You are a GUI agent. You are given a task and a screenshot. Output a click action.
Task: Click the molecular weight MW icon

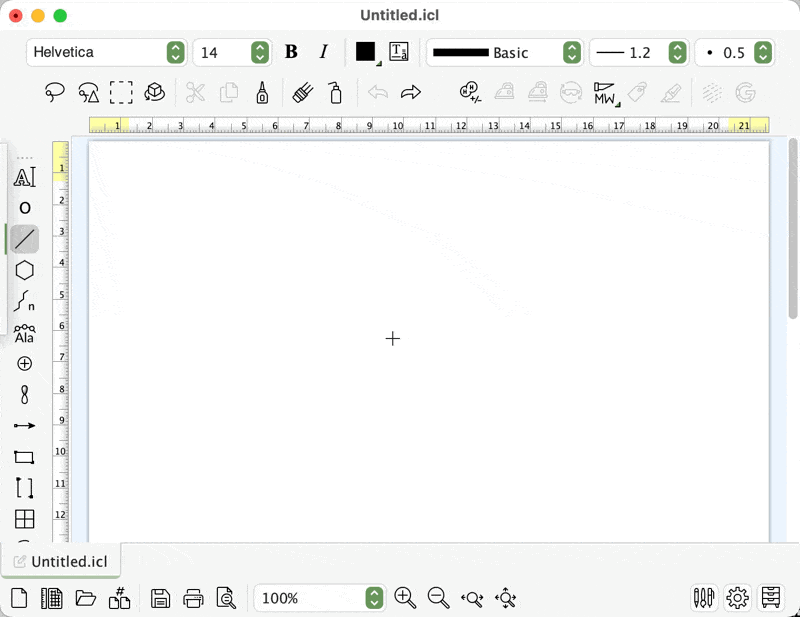tap(605, 93)
